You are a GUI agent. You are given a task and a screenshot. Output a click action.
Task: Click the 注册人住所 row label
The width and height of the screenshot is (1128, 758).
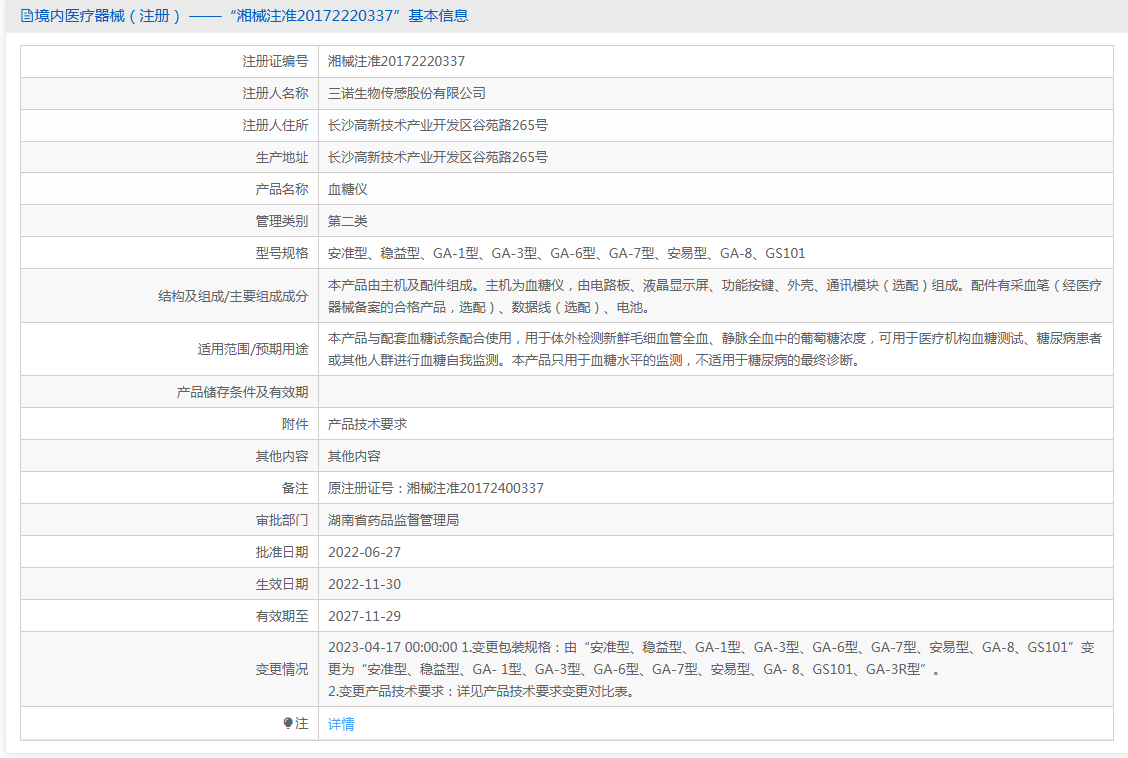coord(275,126)
